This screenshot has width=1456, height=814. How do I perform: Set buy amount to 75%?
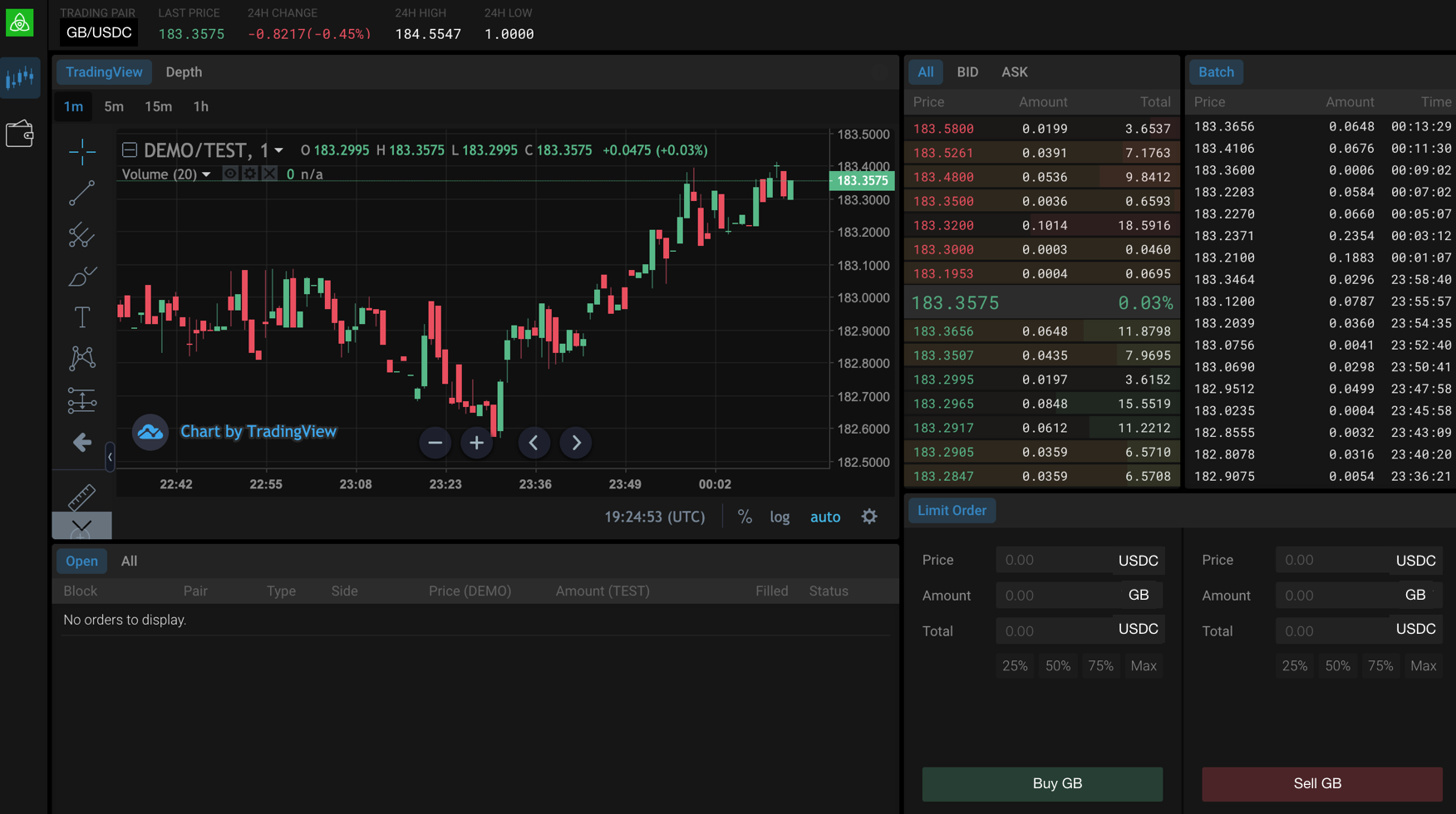pos(1100,666)
